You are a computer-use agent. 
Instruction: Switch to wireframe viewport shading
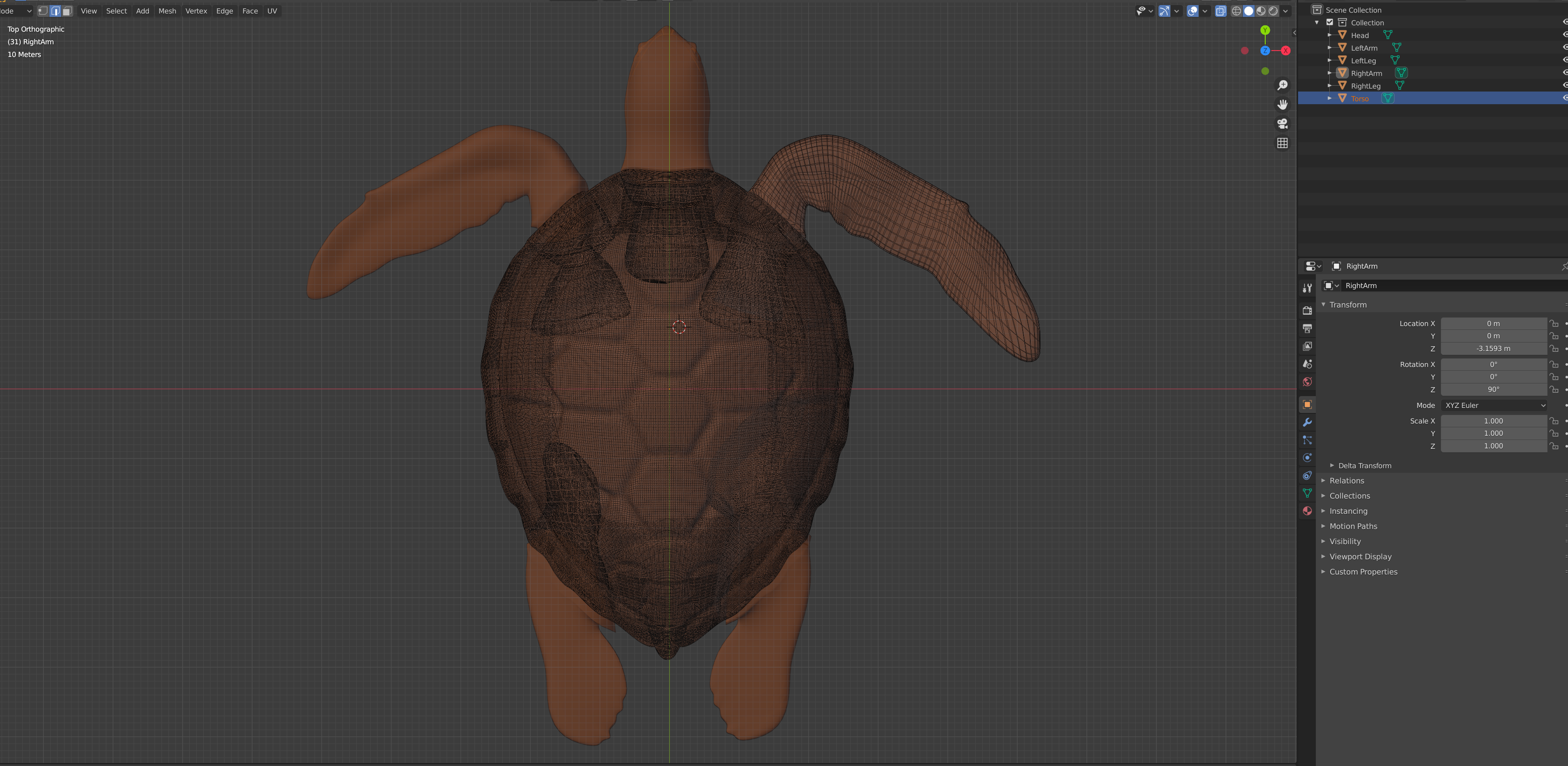[x=1236, y=11]
